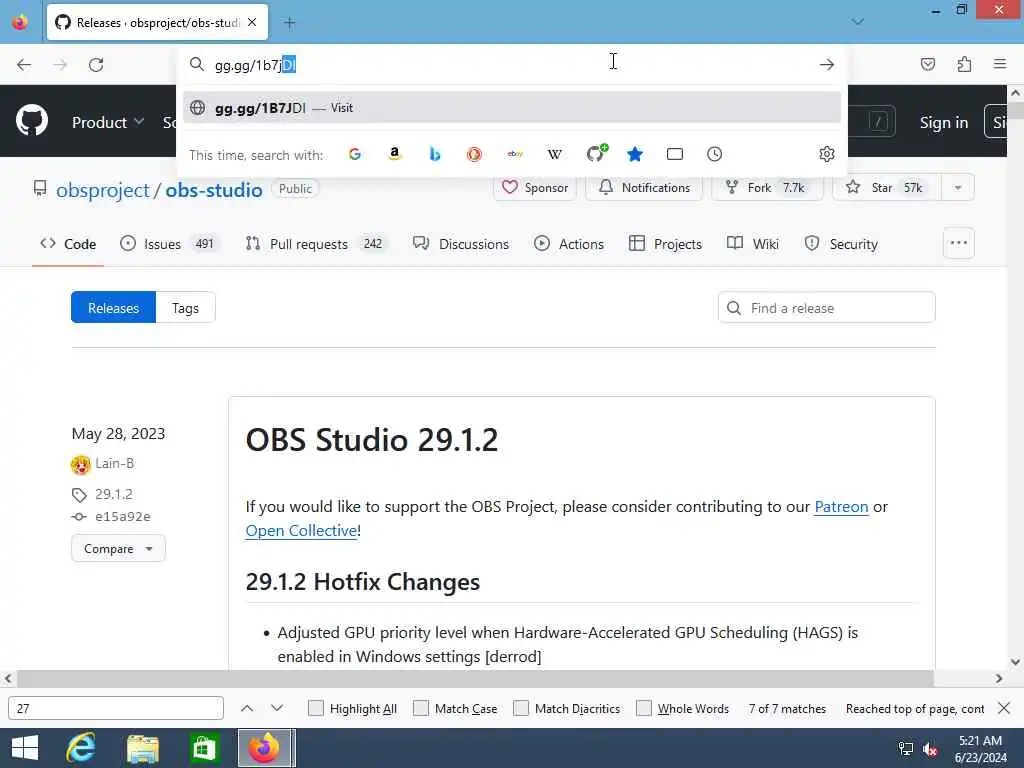Screen dimensions: 1024x768
Task: Select the Releases button
Action: click(x=114, y=308)
